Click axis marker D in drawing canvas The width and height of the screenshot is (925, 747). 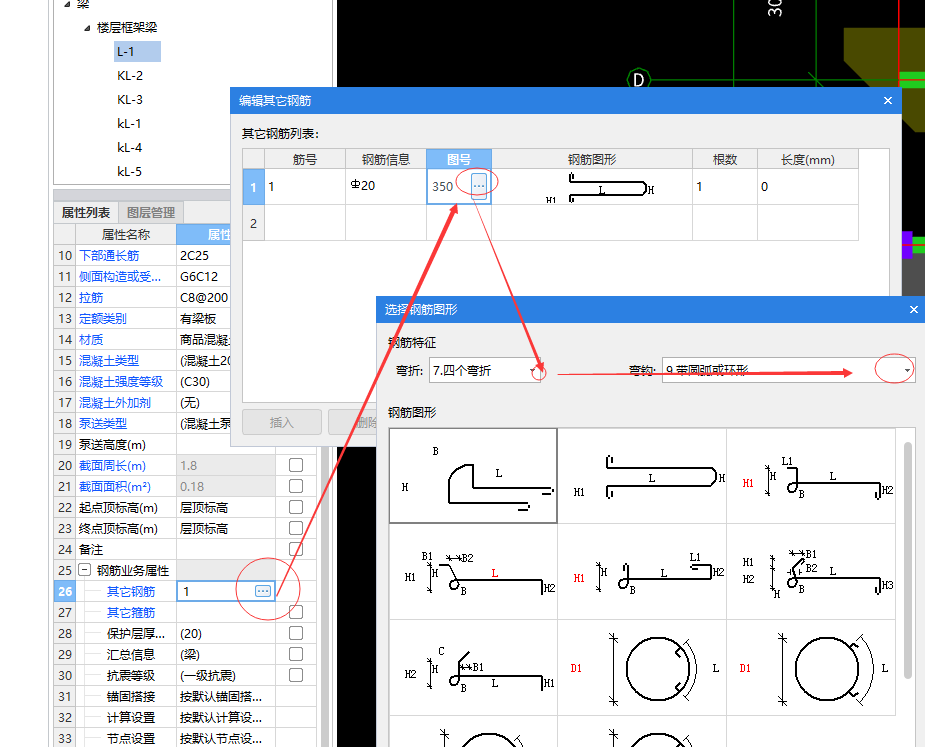tap(638, 79)
